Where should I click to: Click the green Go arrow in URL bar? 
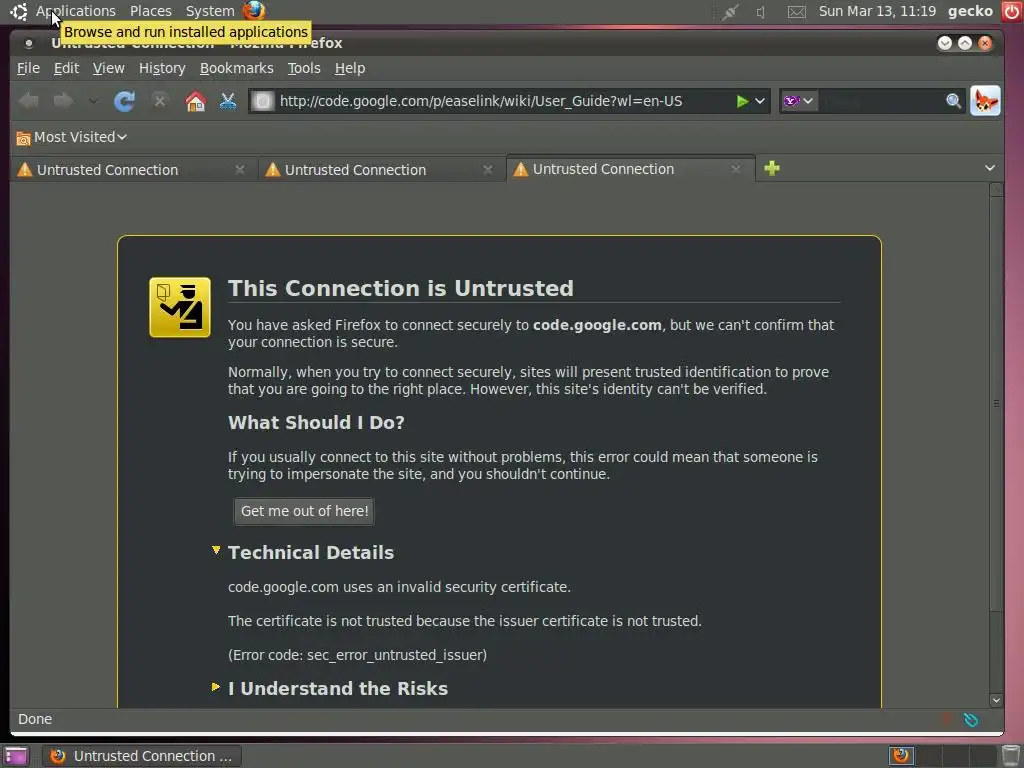[x=742, y=101]
